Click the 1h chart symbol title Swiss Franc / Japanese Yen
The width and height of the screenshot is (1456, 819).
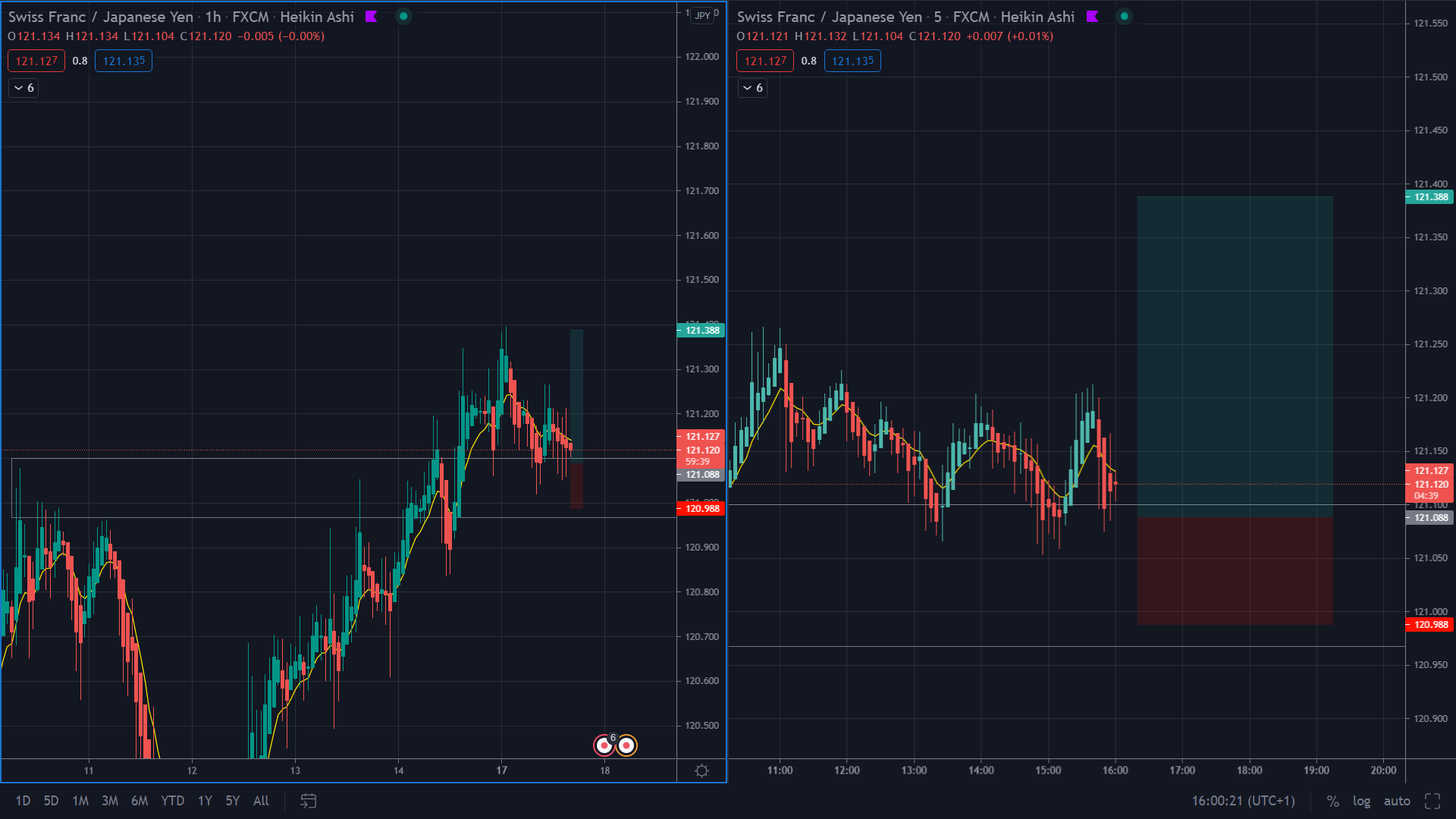click(x=101, y=17)
